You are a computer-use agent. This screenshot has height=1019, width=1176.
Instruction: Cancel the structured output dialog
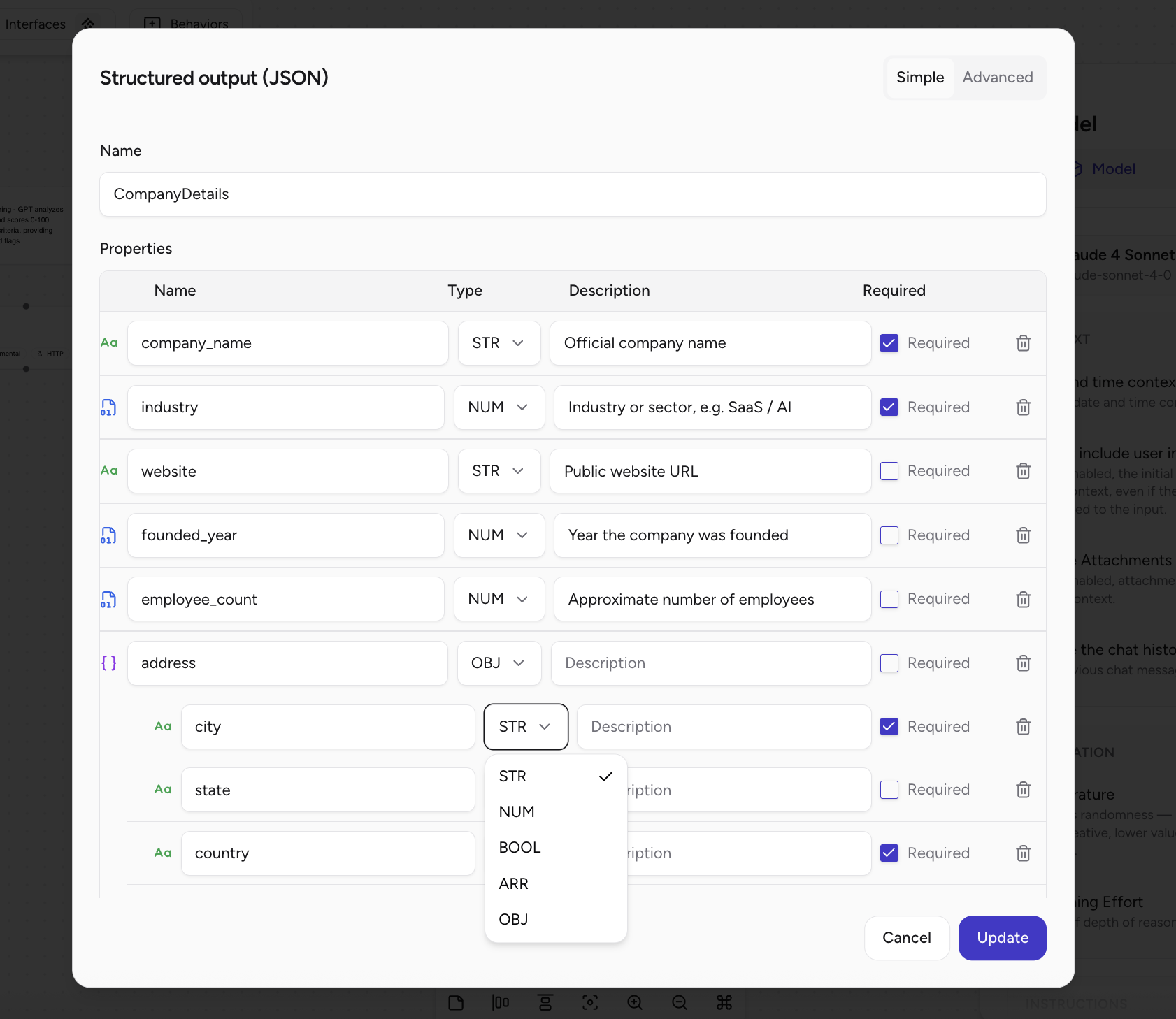click(x=907, y=938)
